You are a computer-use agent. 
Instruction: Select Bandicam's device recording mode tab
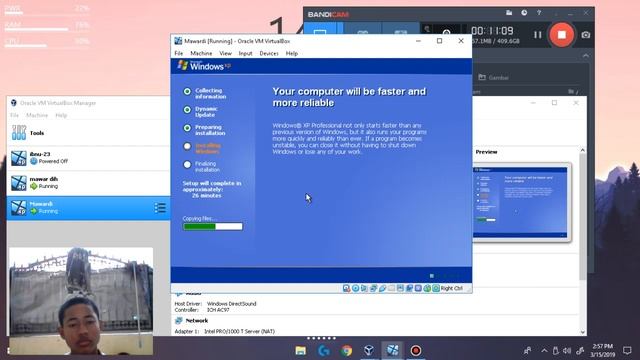tap(400, 29)
